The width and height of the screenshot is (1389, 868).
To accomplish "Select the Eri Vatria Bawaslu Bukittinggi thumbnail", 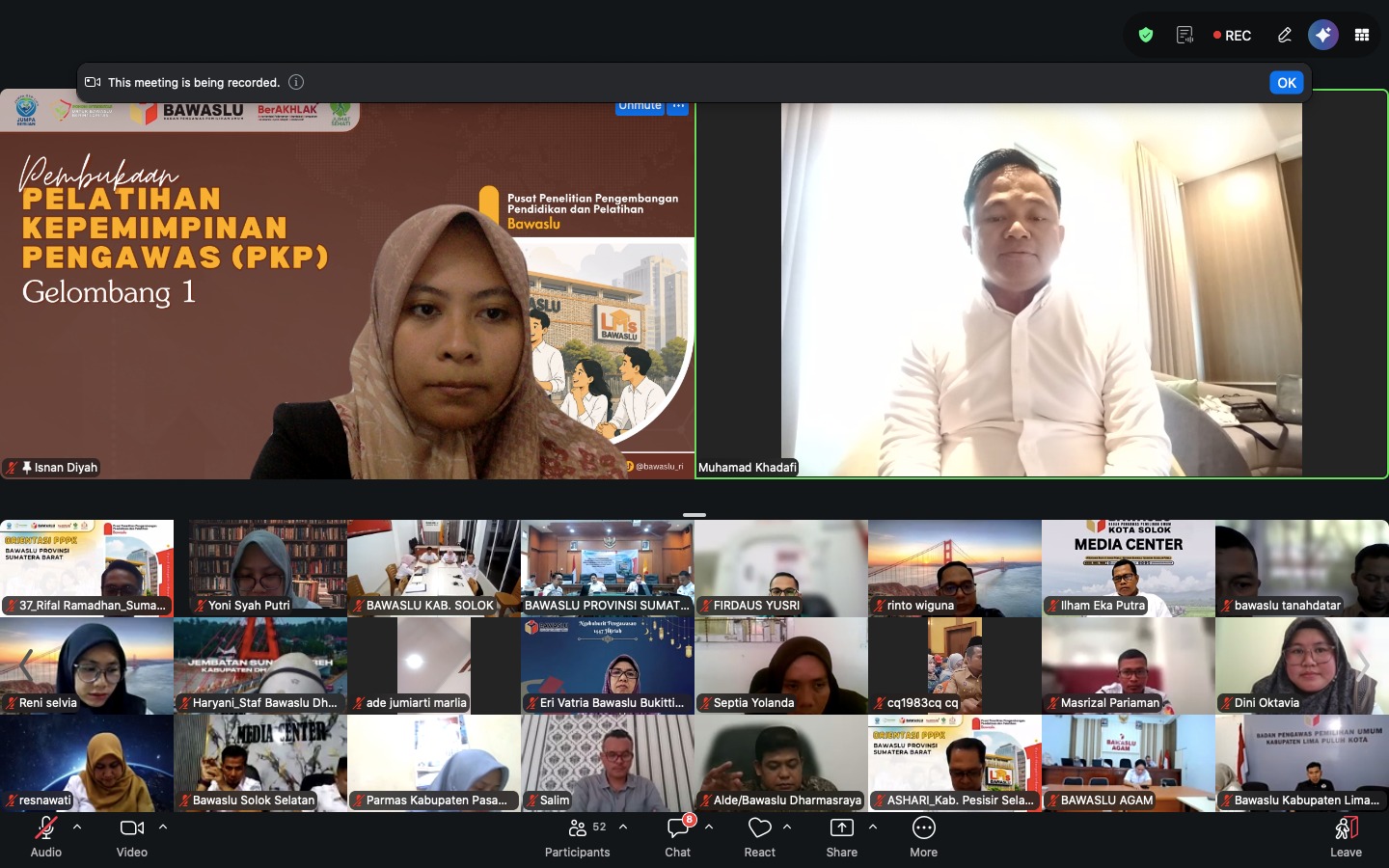I will coord(608,665).
